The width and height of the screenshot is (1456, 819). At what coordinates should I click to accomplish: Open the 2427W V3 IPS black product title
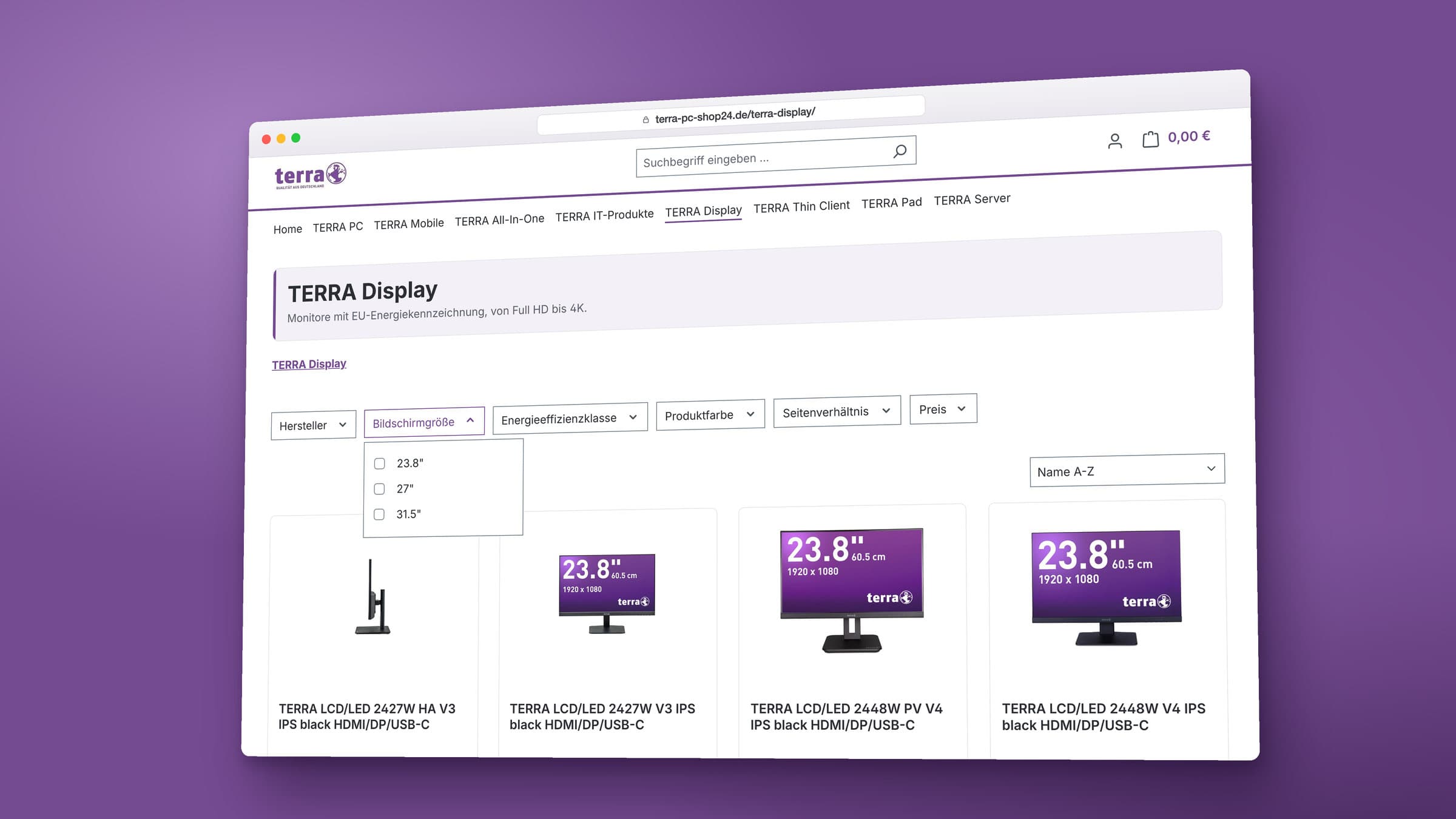pyautogui.click(x=602, y=716)
